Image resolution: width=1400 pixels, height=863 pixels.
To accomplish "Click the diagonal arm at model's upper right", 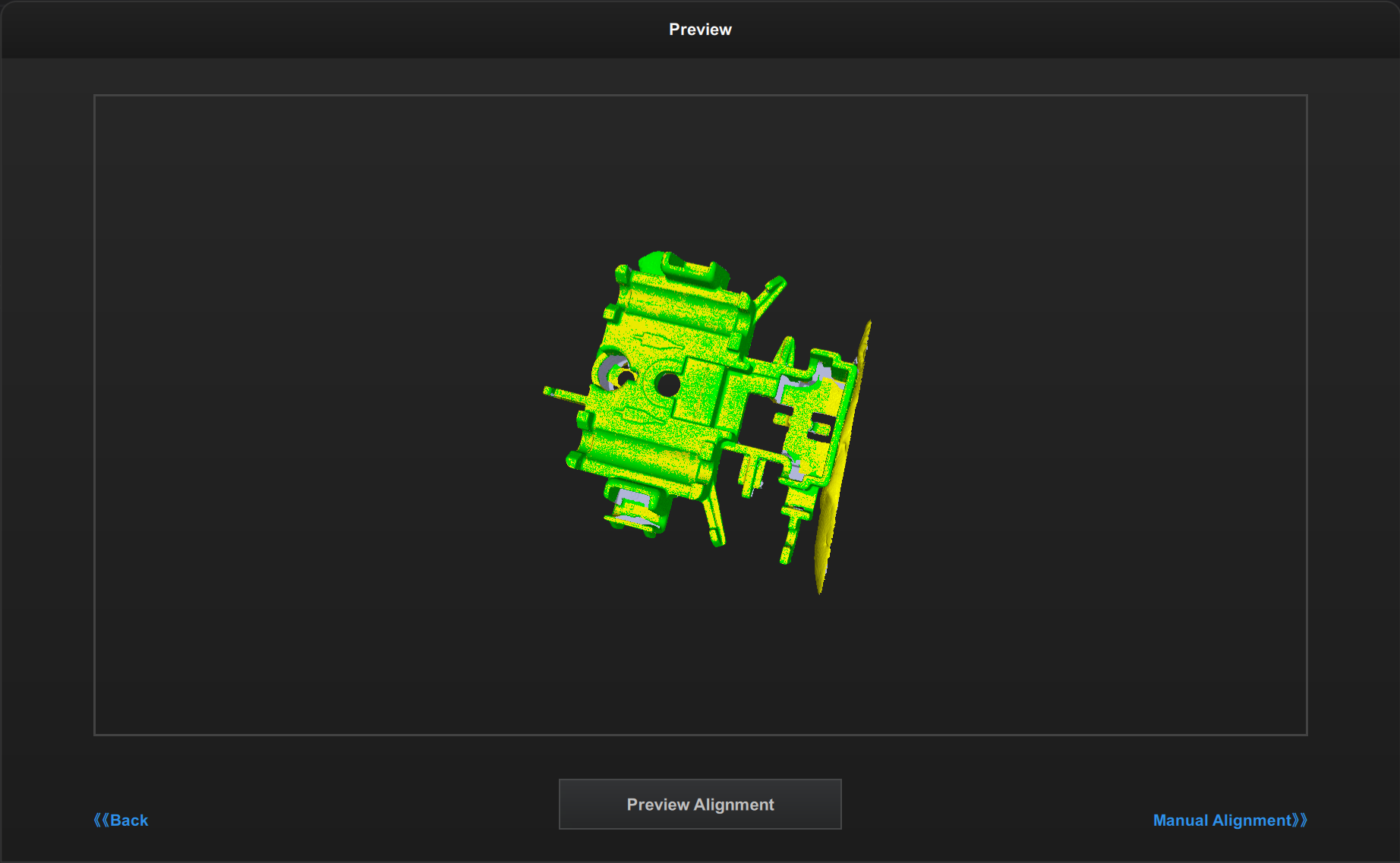I will pos(771,293).
